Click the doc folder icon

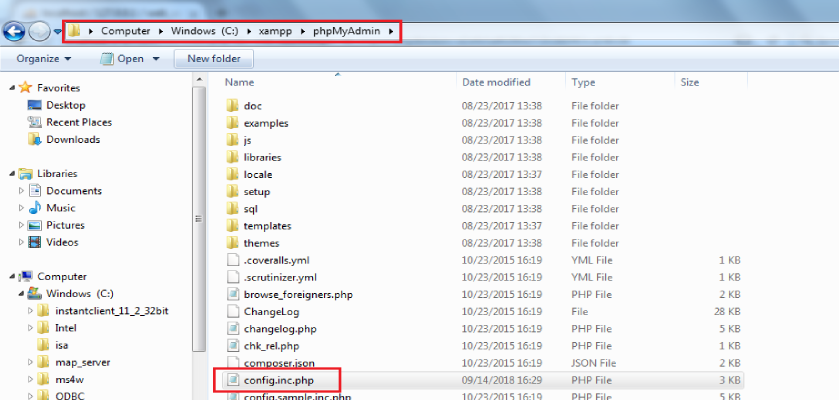(x=232, y=106)
